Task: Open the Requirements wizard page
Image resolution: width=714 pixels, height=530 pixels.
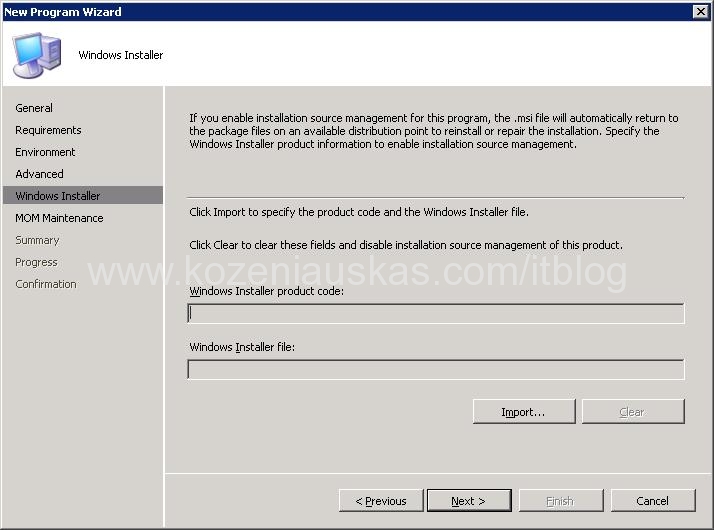Action: pos(48,130)
